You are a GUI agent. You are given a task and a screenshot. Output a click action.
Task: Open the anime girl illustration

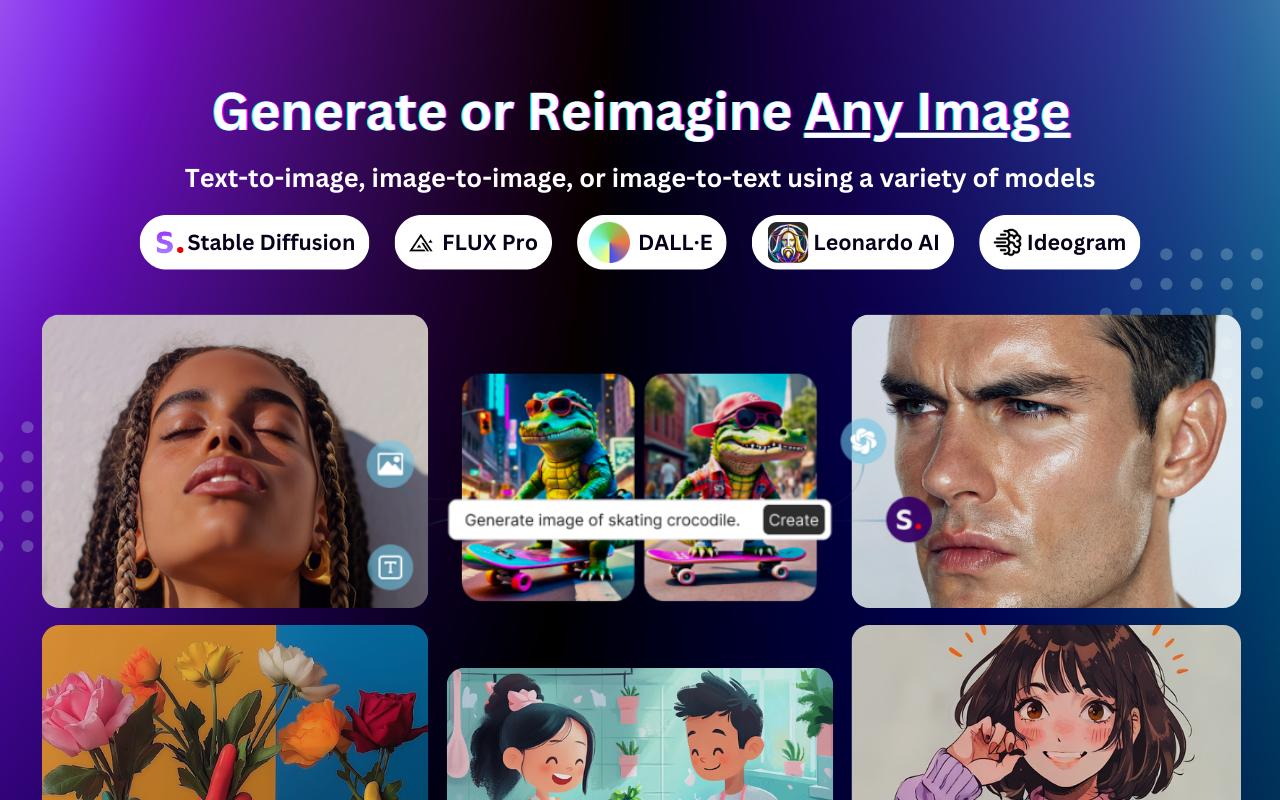click(x=1046, y=712)
